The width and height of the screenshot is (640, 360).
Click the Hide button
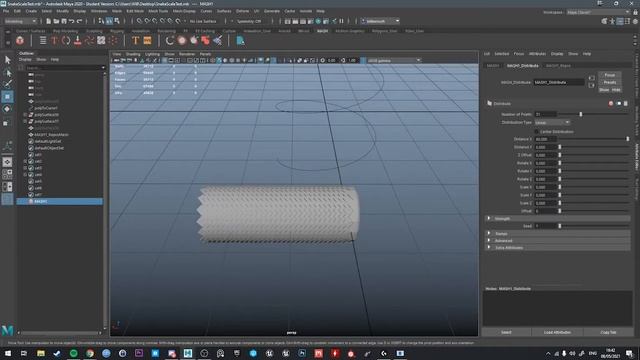pyautogui.click(x=616, y=90)
